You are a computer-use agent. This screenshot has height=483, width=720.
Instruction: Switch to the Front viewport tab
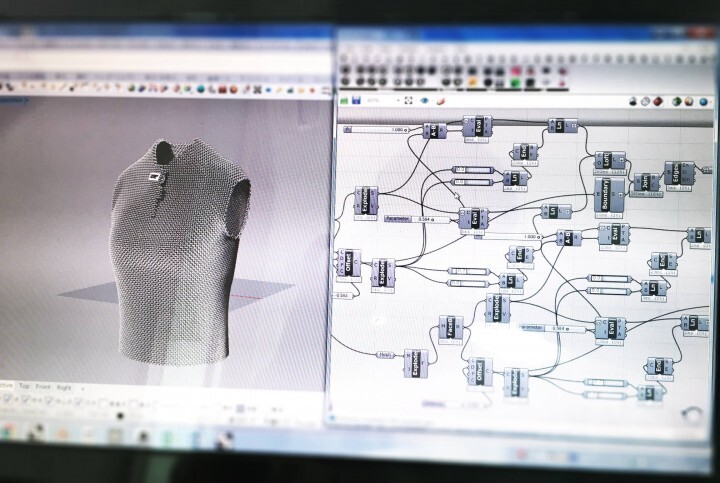click(43, 386)
